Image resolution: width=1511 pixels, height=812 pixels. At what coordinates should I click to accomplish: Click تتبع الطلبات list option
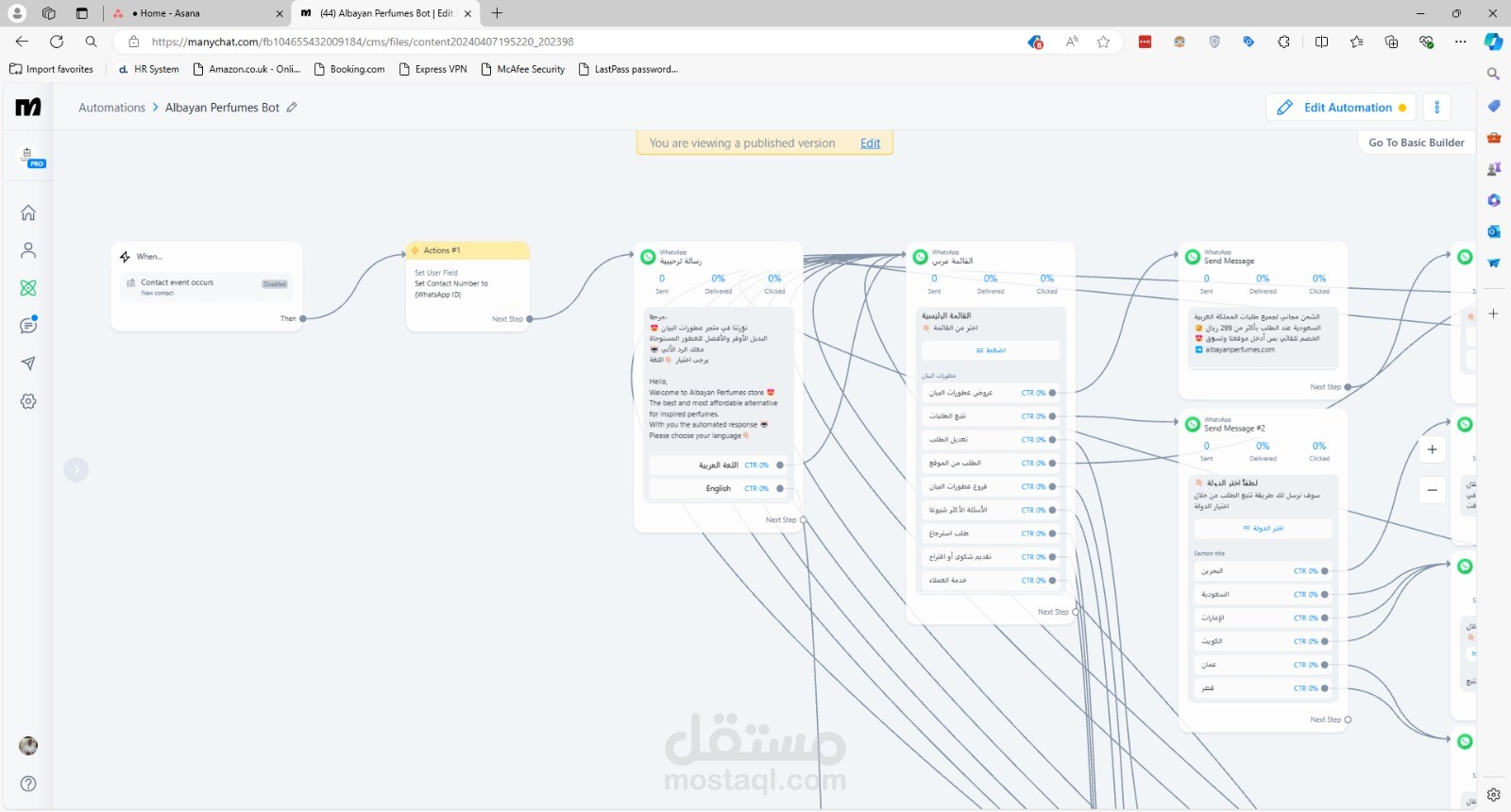(990, 416)
